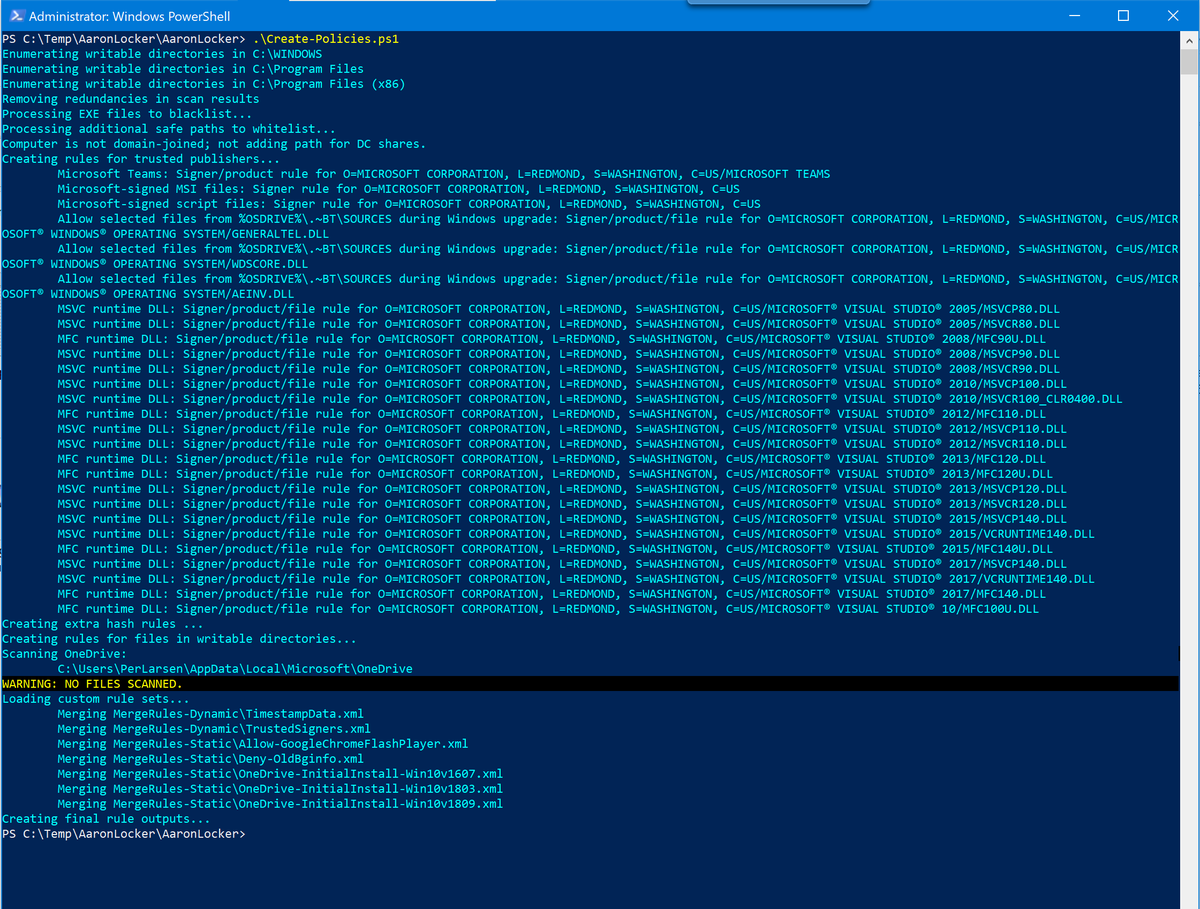The width and height of the screenshot is (1200, 909).
Task: Click the scrollbar up arrow
Action: pos(1189,40)
